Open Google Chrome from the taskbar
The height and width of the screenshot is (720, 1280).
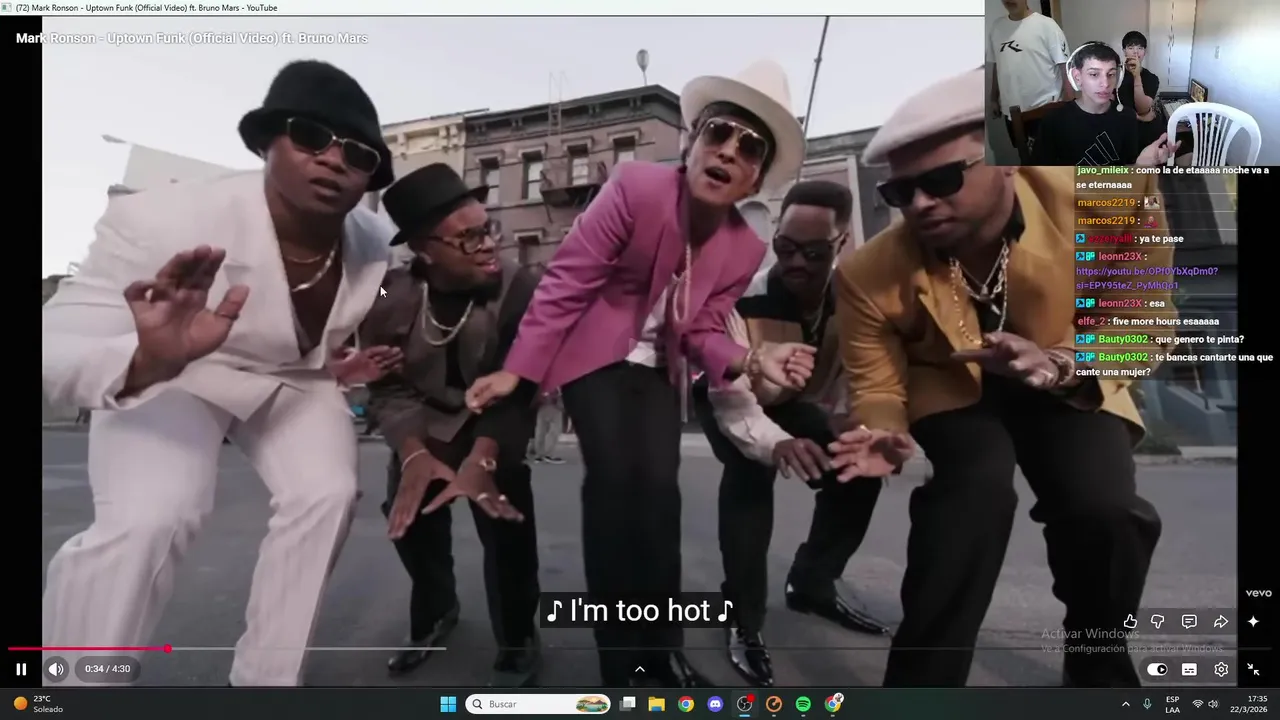tap(686, 704)
